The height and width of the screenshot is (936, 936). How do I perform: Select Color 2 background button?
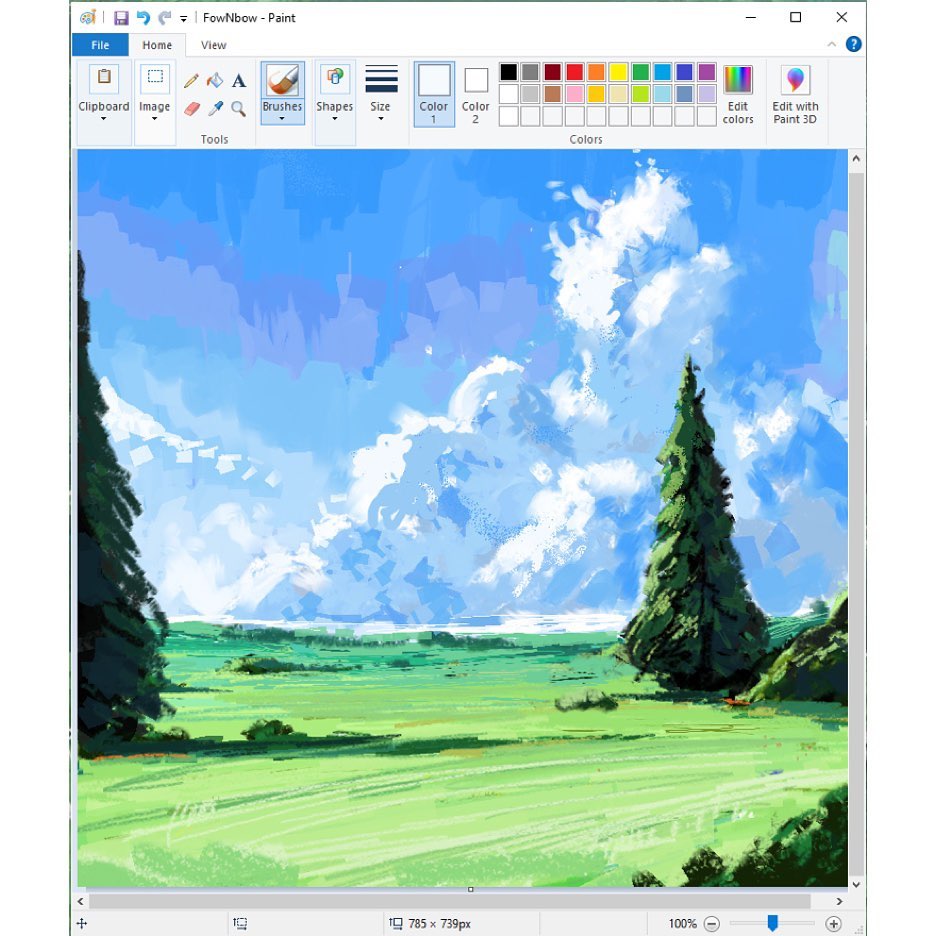pos(476,94)
